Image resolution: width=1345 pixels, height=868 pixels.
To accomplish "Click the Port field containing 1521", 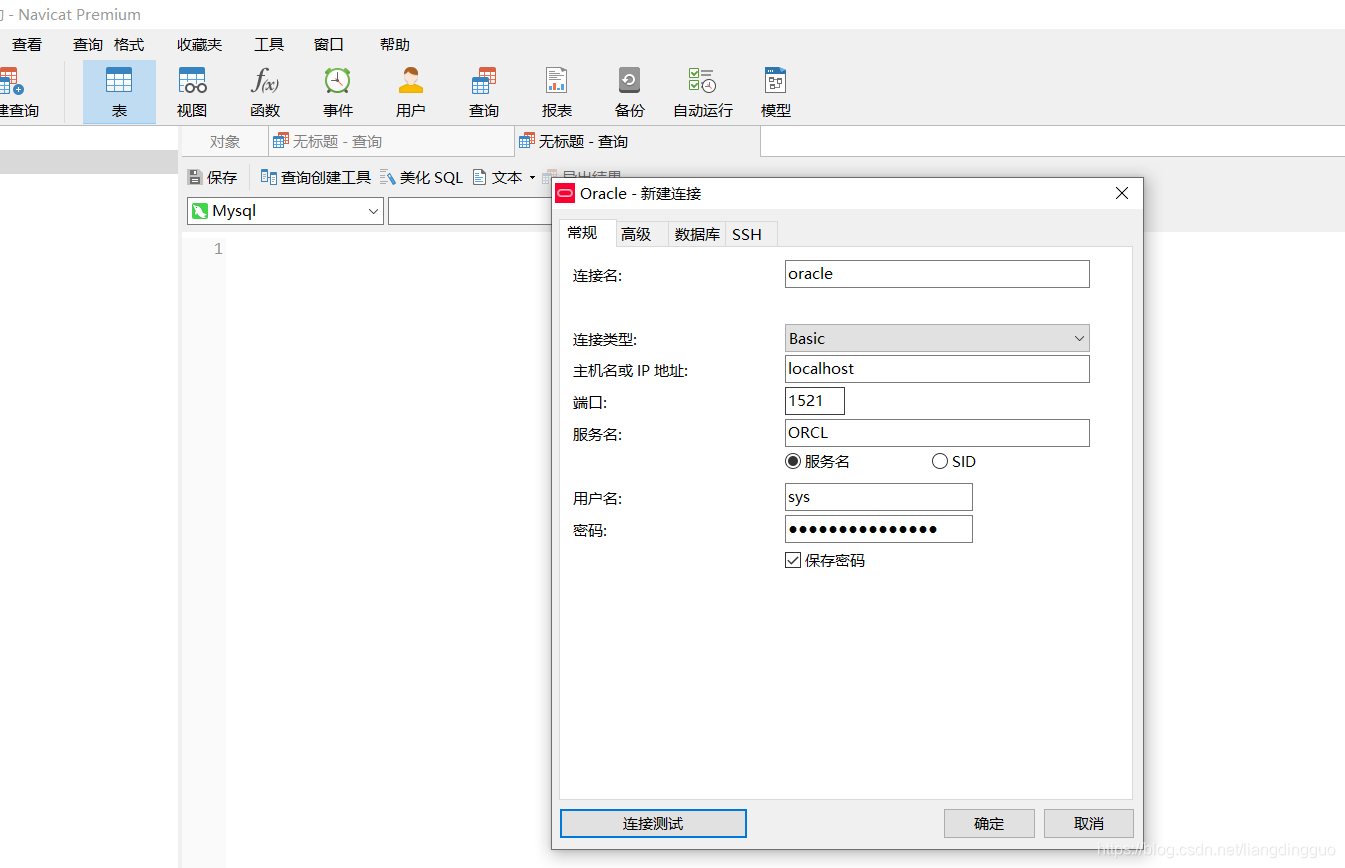I will coord(815,401).
